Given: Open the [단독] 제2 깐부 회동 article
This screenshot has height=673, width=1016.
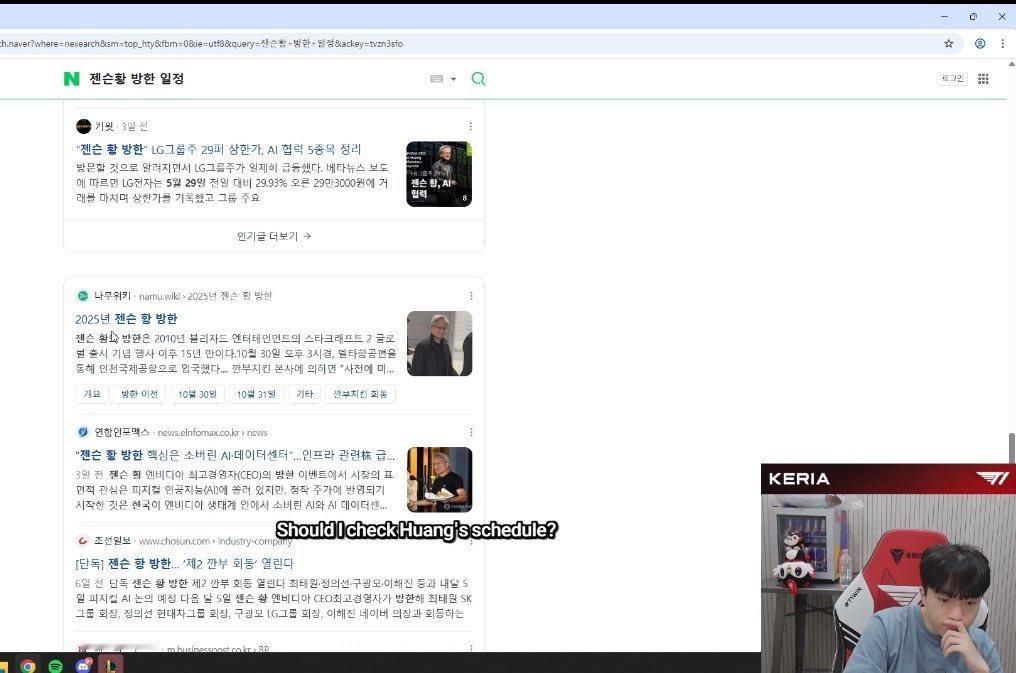Looking at the screenshot, I should click(184, 564).
